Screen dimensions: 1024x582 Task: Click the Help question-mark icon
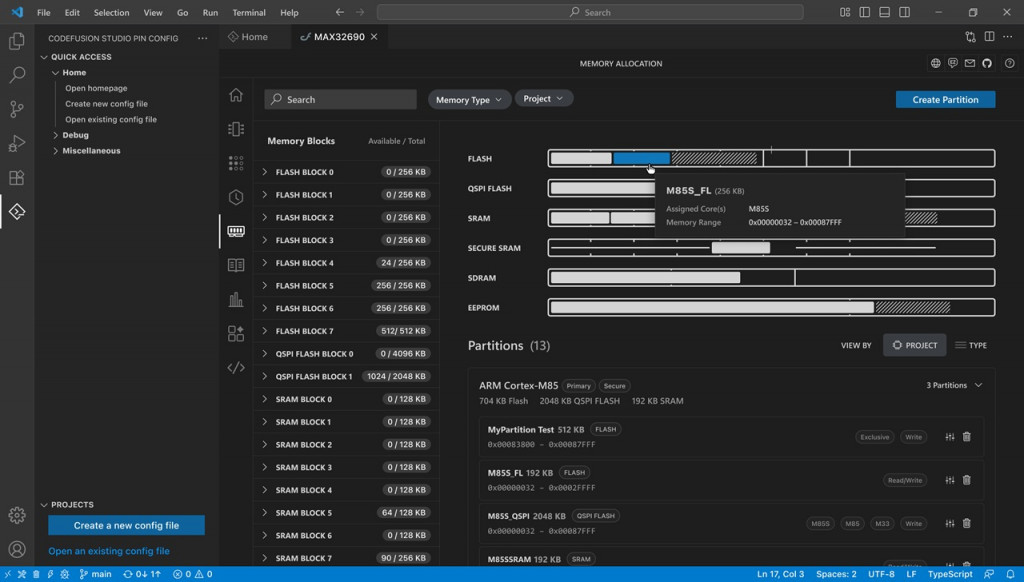1010,62
